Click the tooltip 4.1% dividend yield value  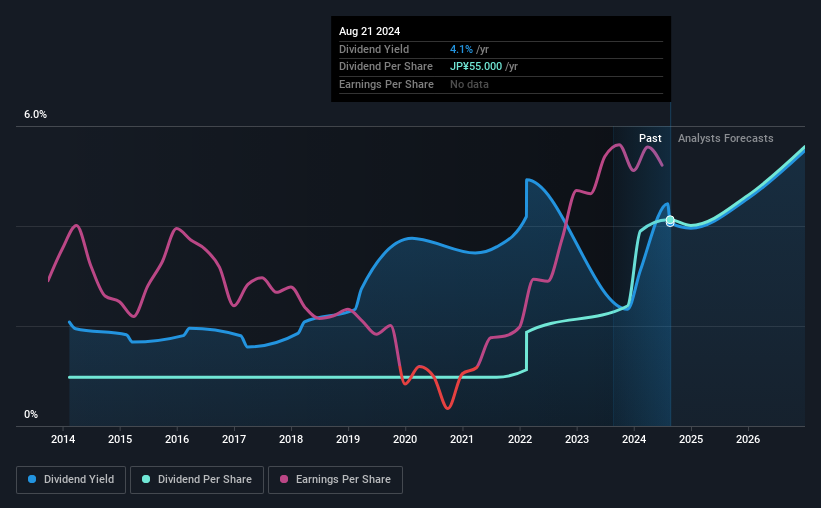pyautogui.click(x=461, y=49)
